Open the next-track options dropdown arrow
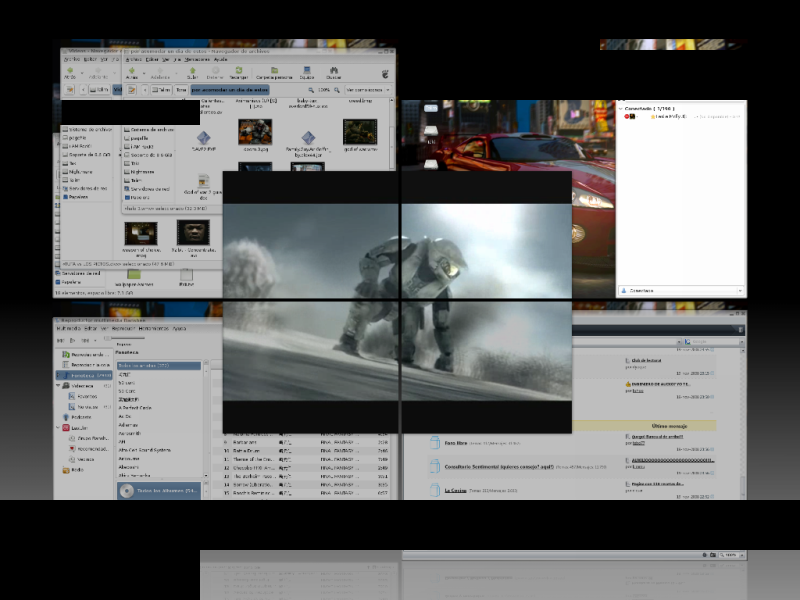 pyautogui.click(x=95, y=340)
